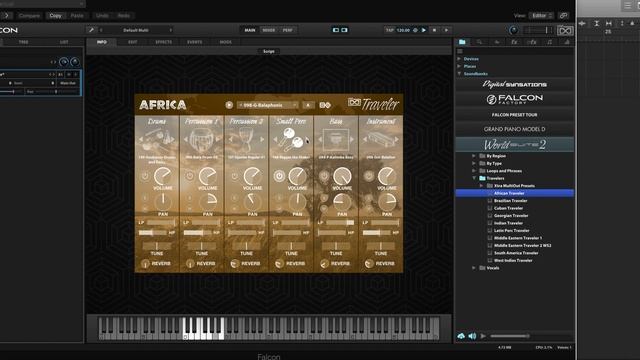Expand the Vocals folder
Screen dimensions: 640x360
point(474,268)
